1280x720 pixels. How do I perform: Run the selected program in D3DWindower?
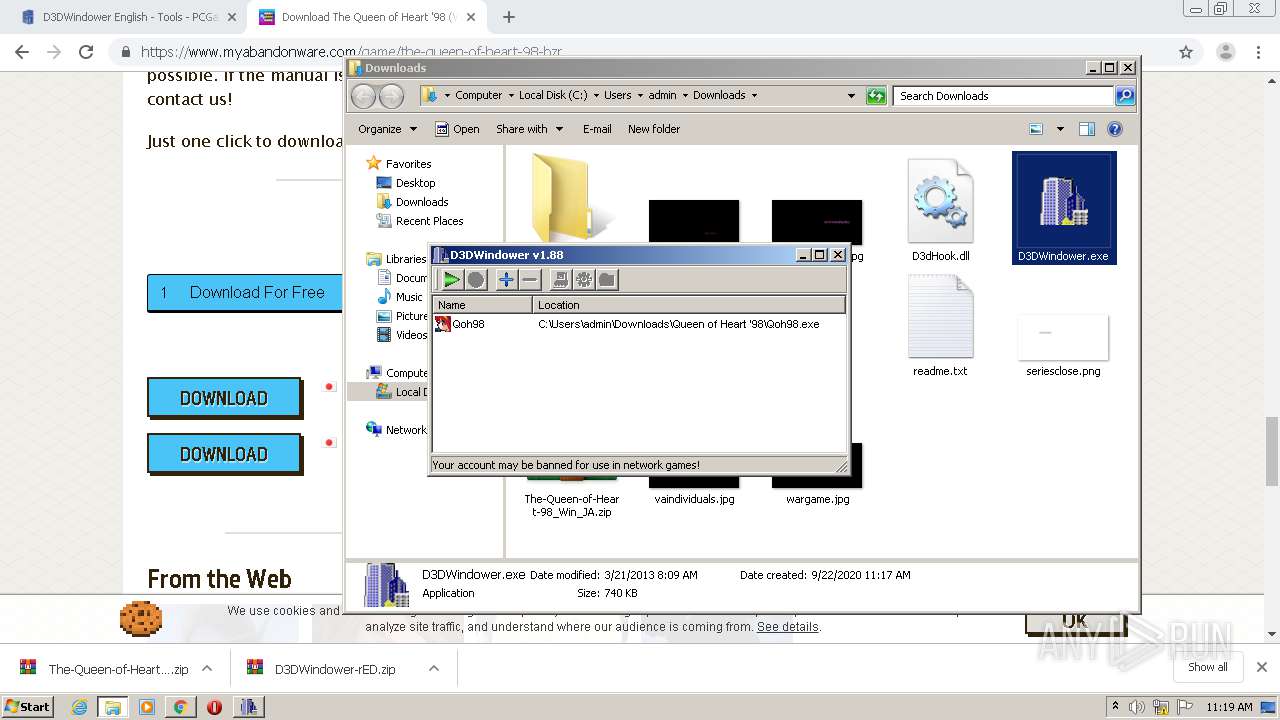pos(452,280)
